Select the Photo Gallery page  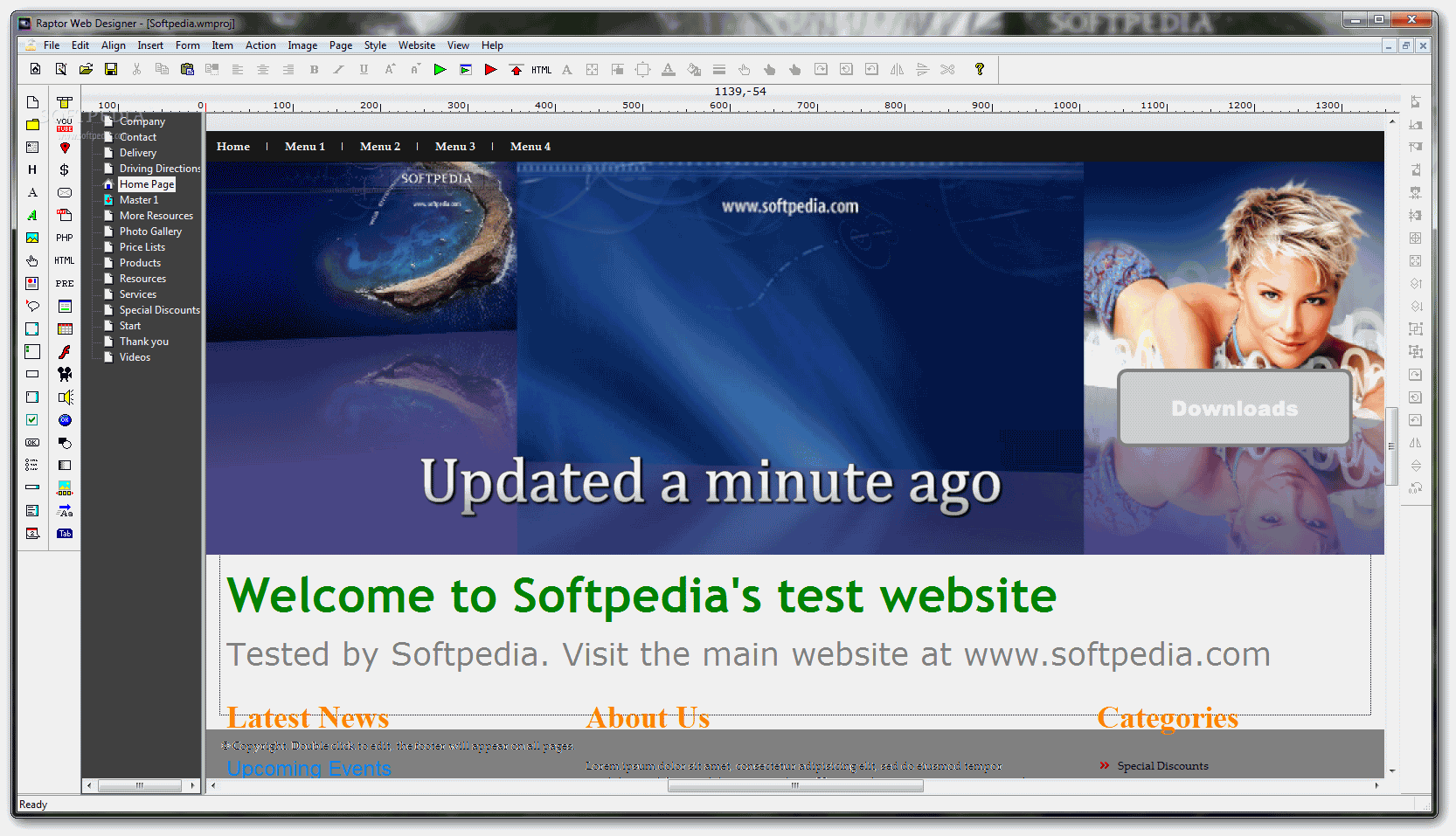click(x=150, y=231)
